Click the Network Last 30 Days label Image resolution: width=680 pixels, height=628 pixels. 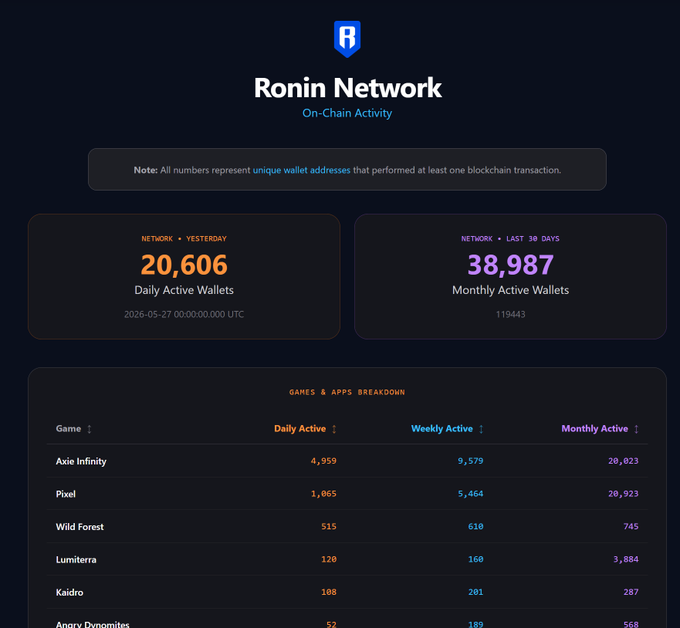[510, 239]
